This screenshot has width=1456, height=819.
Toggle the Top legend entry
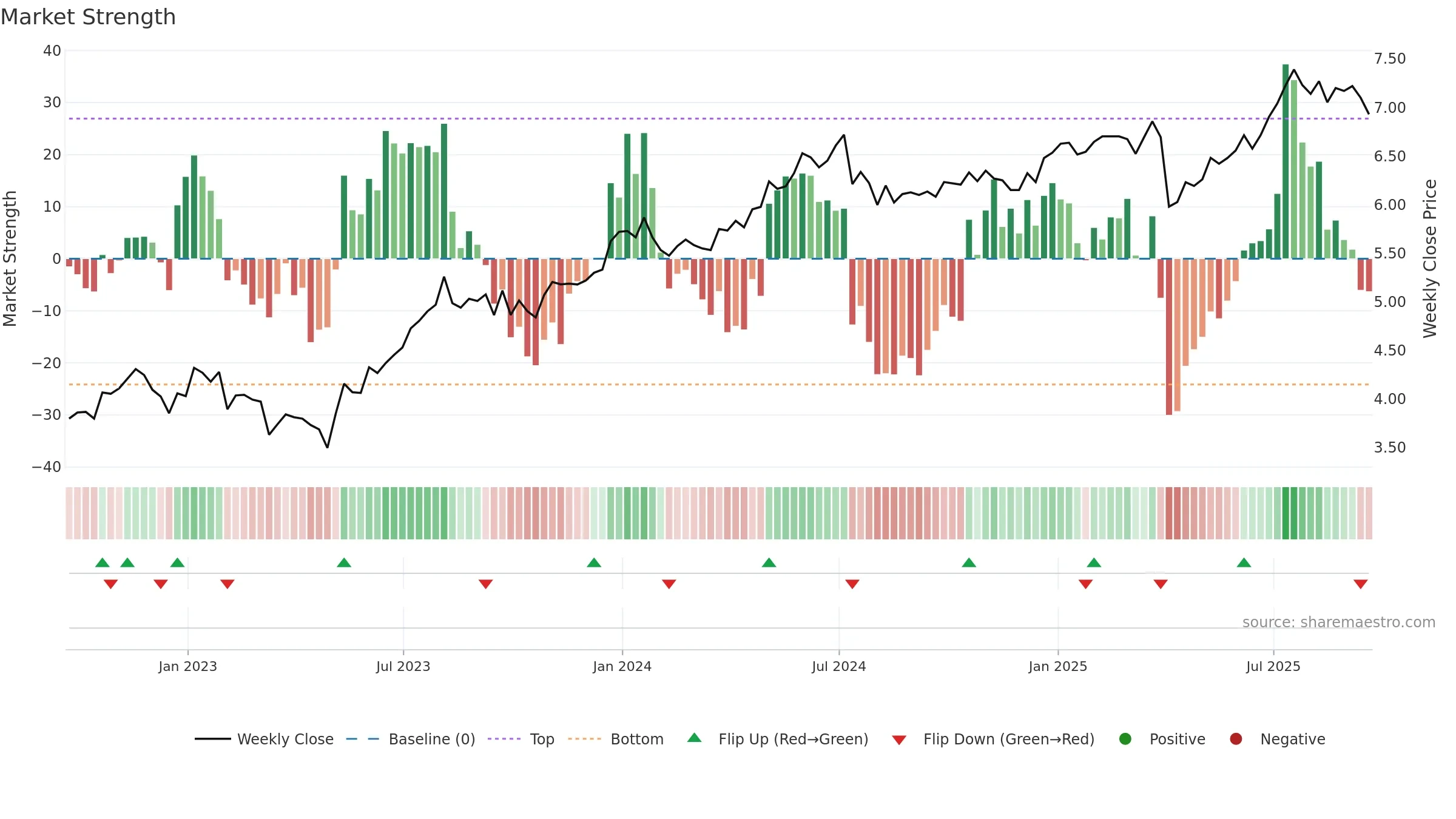pos(521,739)
